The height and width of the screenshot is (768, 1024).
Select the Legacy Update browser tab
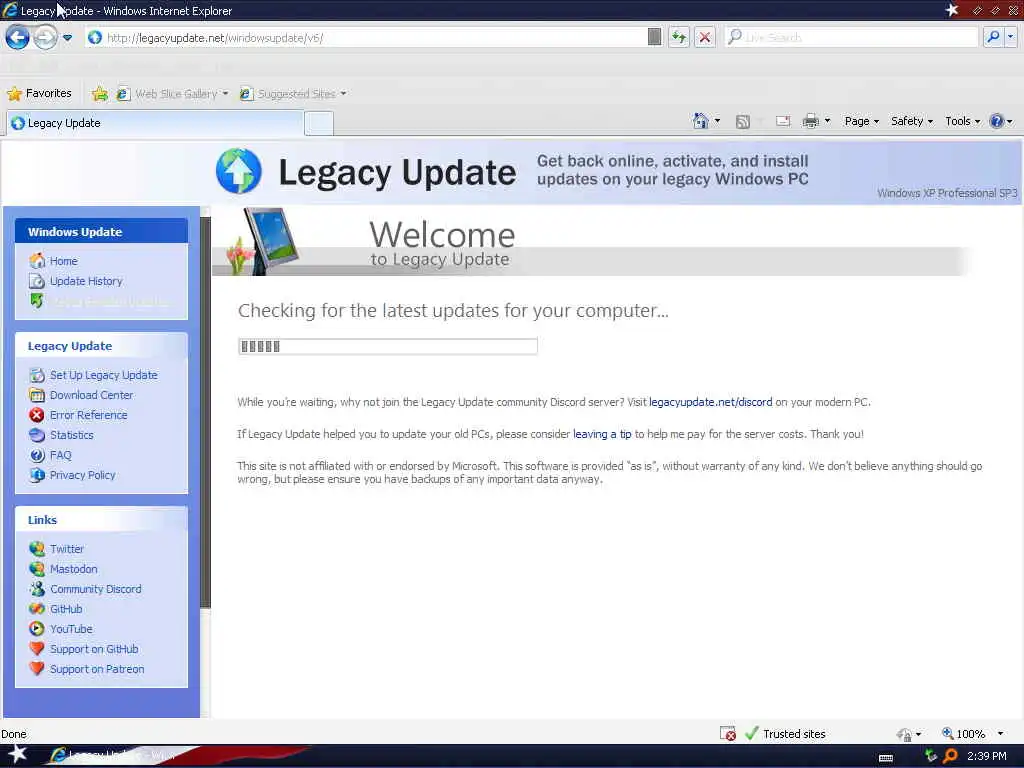coord(155,123)
